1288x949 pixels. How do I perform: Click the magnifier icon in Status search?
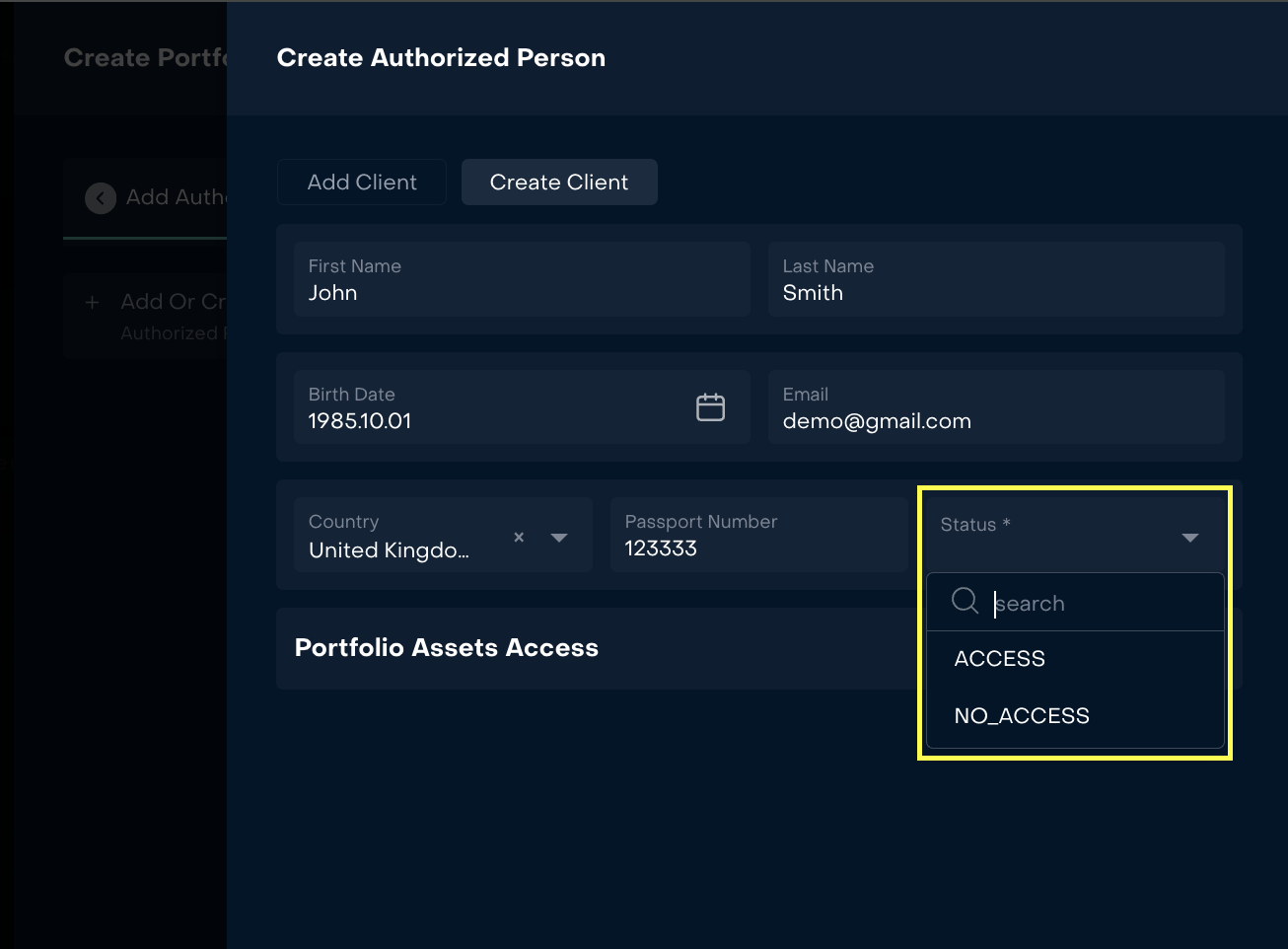click(965, 601)
